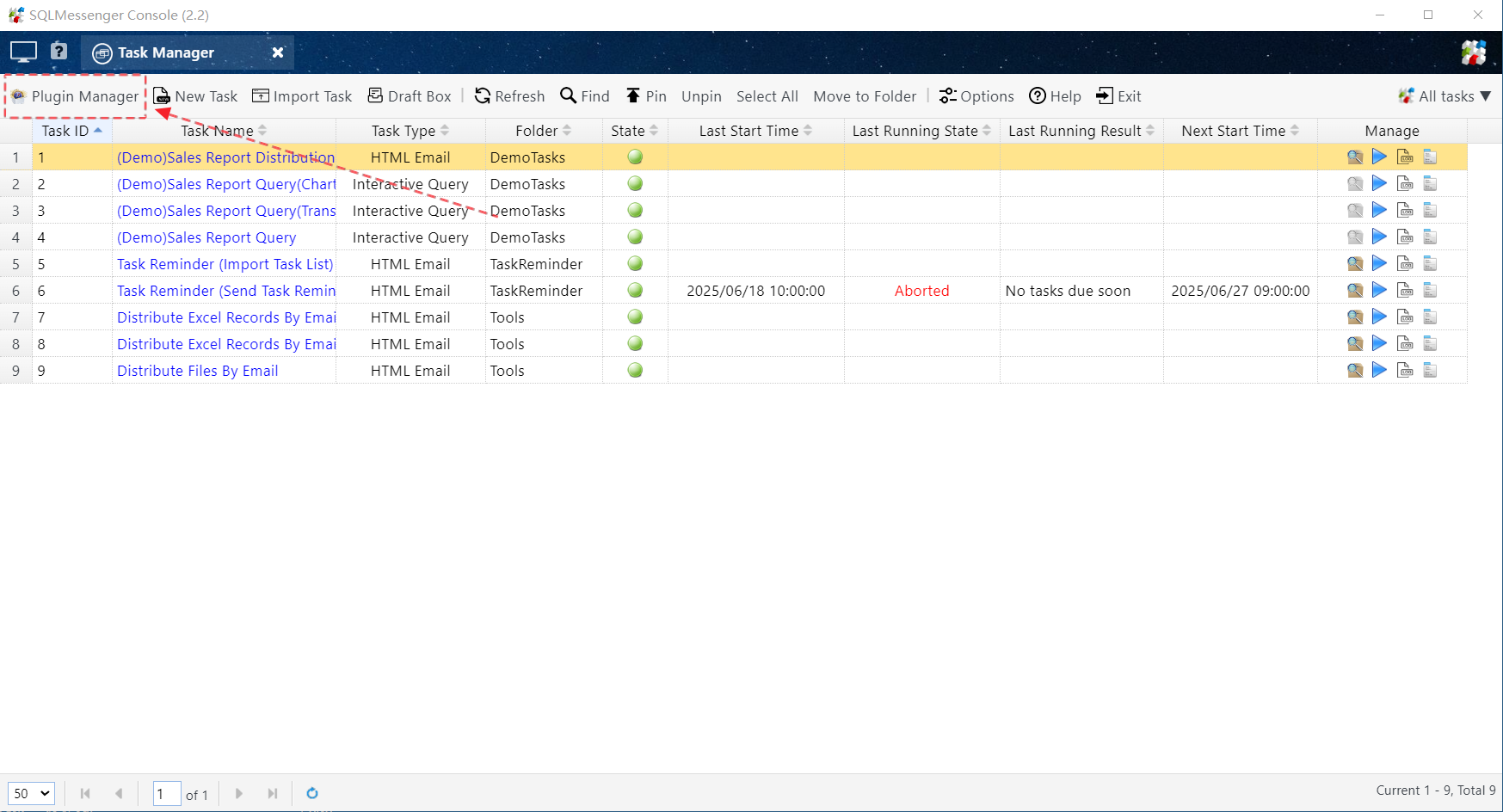Viewport: 1503px width, 812px height.
Task: Sort by Task ID column
Action: tap(72, 131)
